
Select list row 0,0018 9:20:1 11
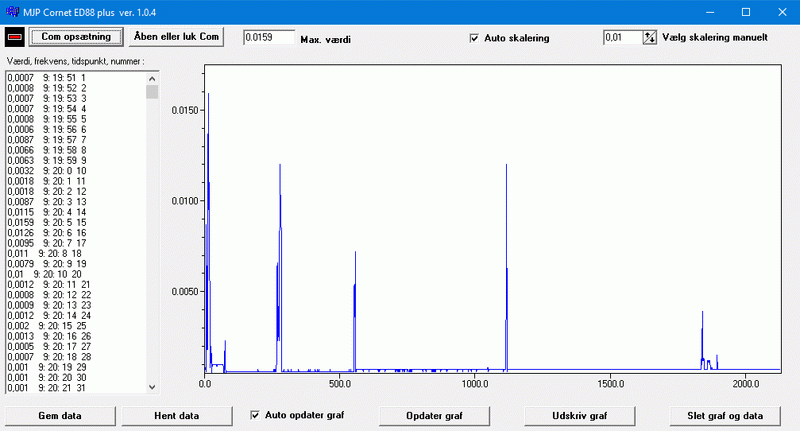tap(76, 182)
